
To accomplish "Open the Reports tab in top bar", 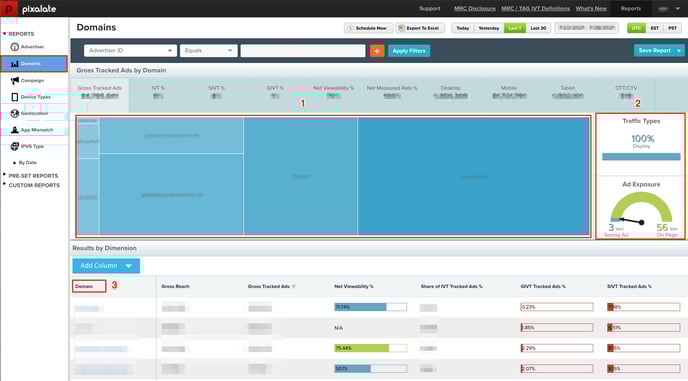I will pyautogui.click(x=631, y=8).
